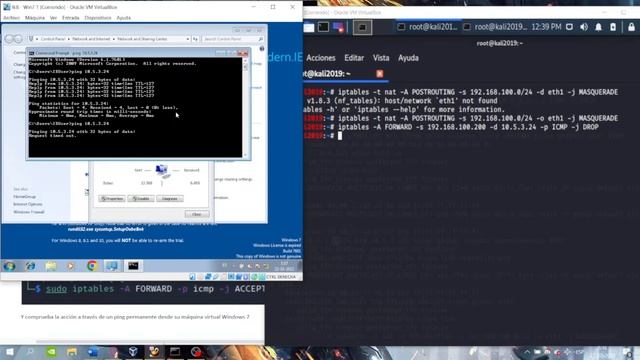Open Word on host taskbar

point(93,352)
